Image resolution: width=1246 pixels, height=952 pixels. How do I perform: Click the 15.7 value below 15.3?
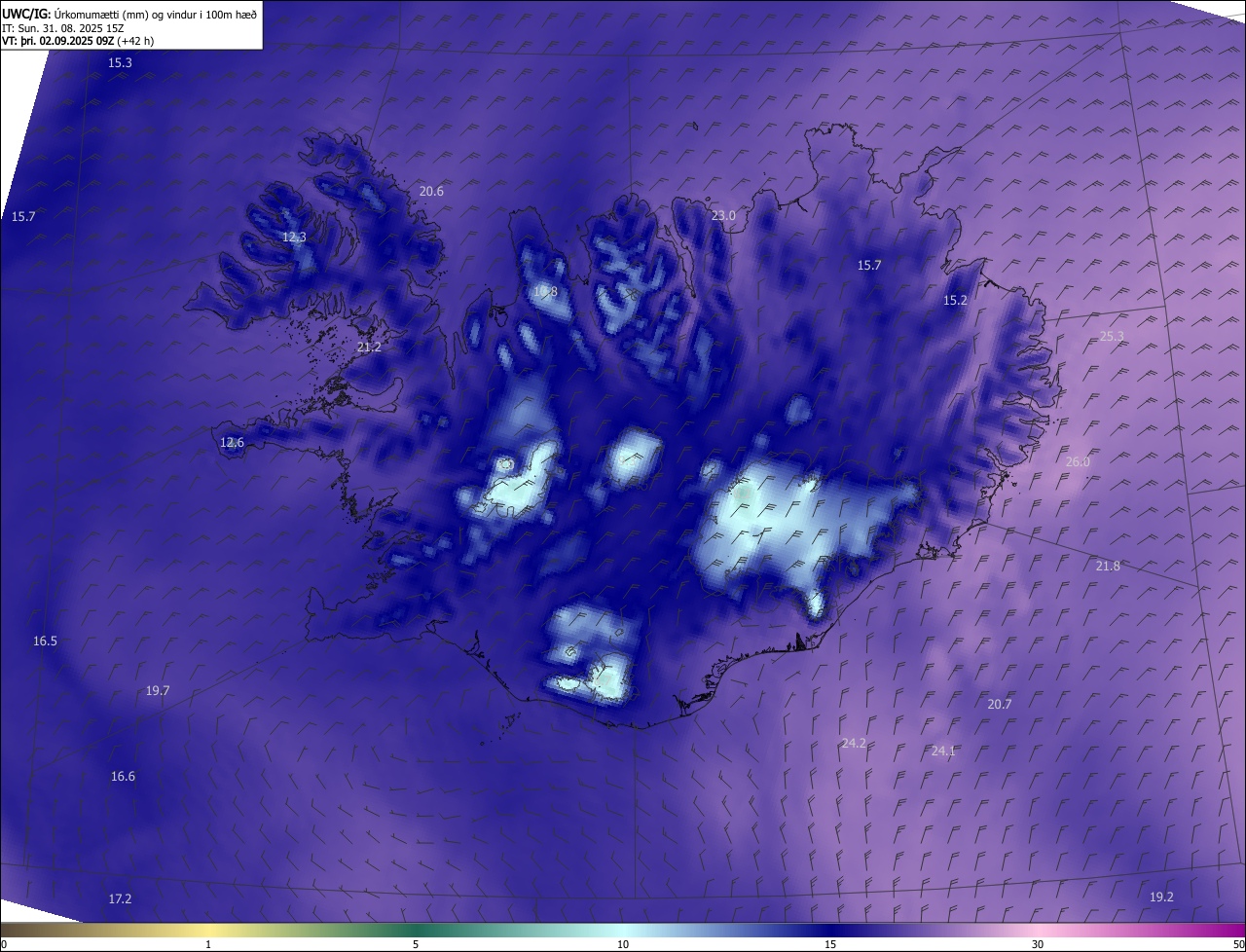tap(23, 216)
